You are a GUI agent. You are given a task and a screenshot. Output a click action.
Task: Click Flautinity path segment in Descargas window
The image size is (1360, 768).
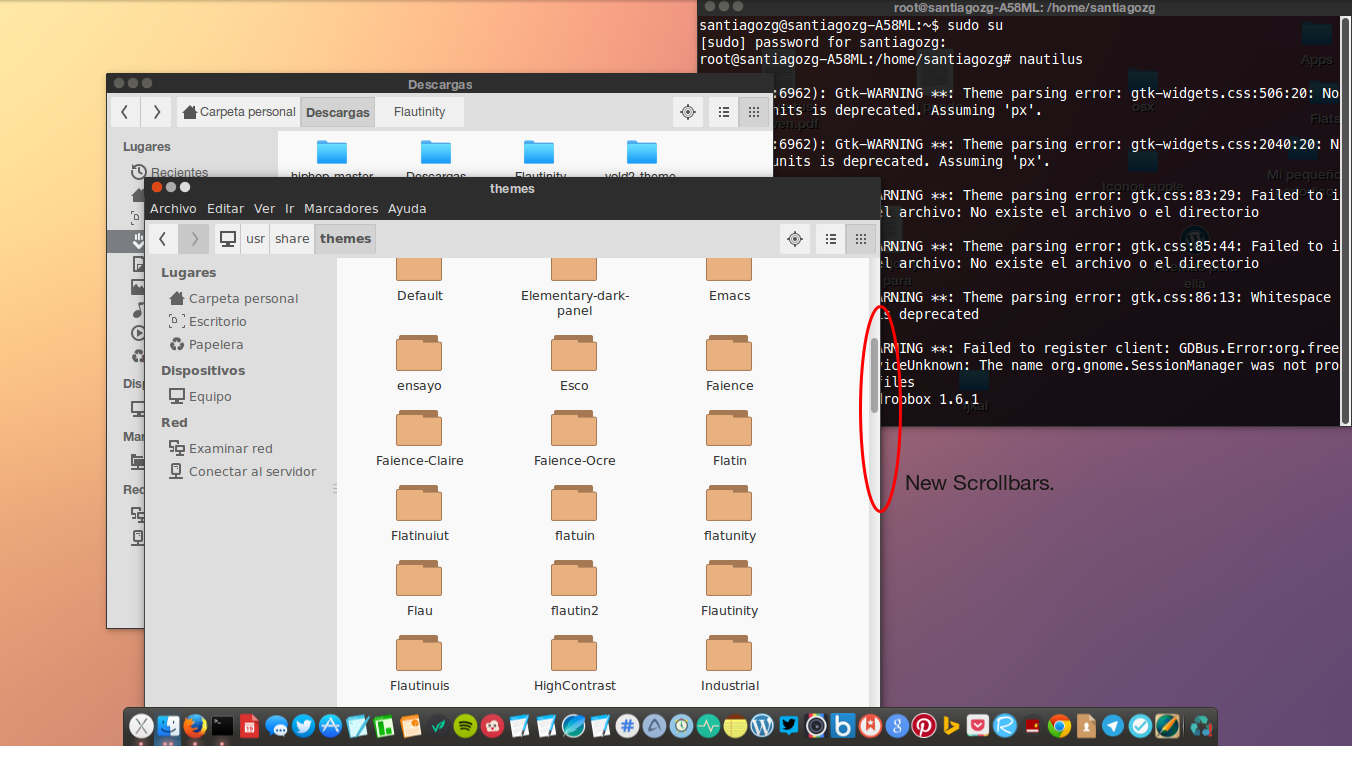[420, 112]
